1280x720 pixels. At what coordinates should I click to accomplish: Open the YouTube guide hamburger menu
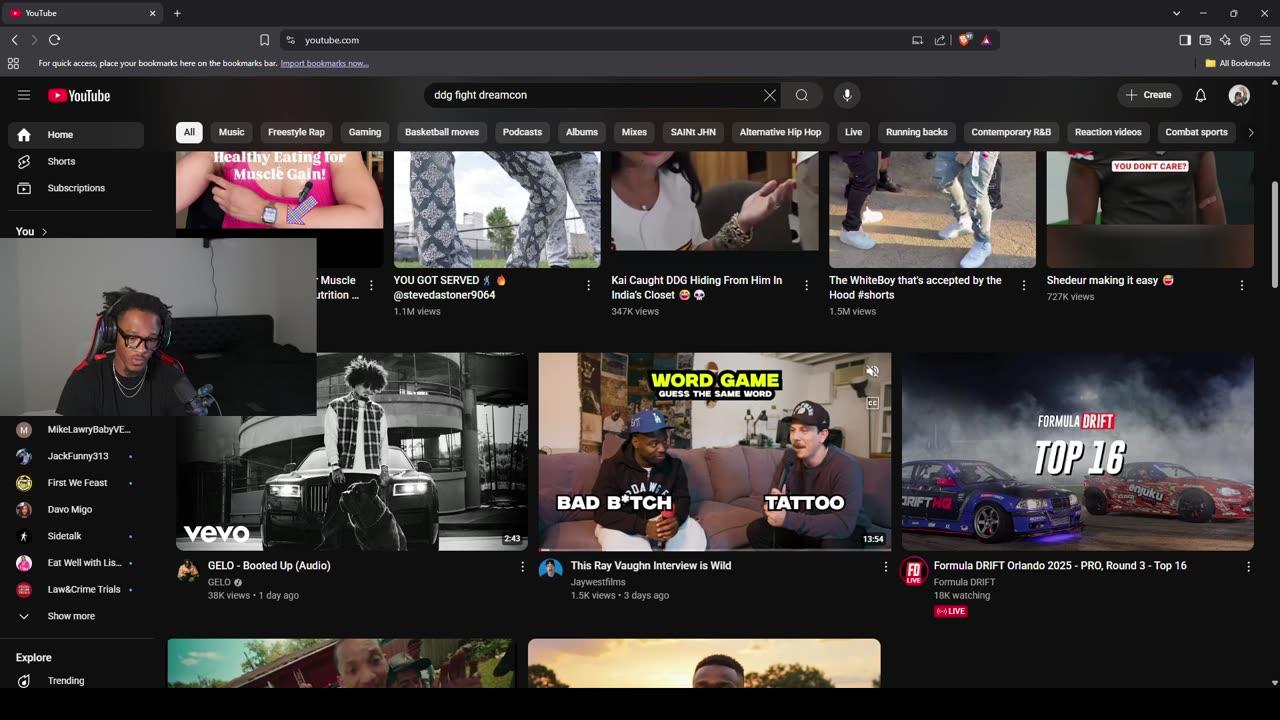pos(24,95)
